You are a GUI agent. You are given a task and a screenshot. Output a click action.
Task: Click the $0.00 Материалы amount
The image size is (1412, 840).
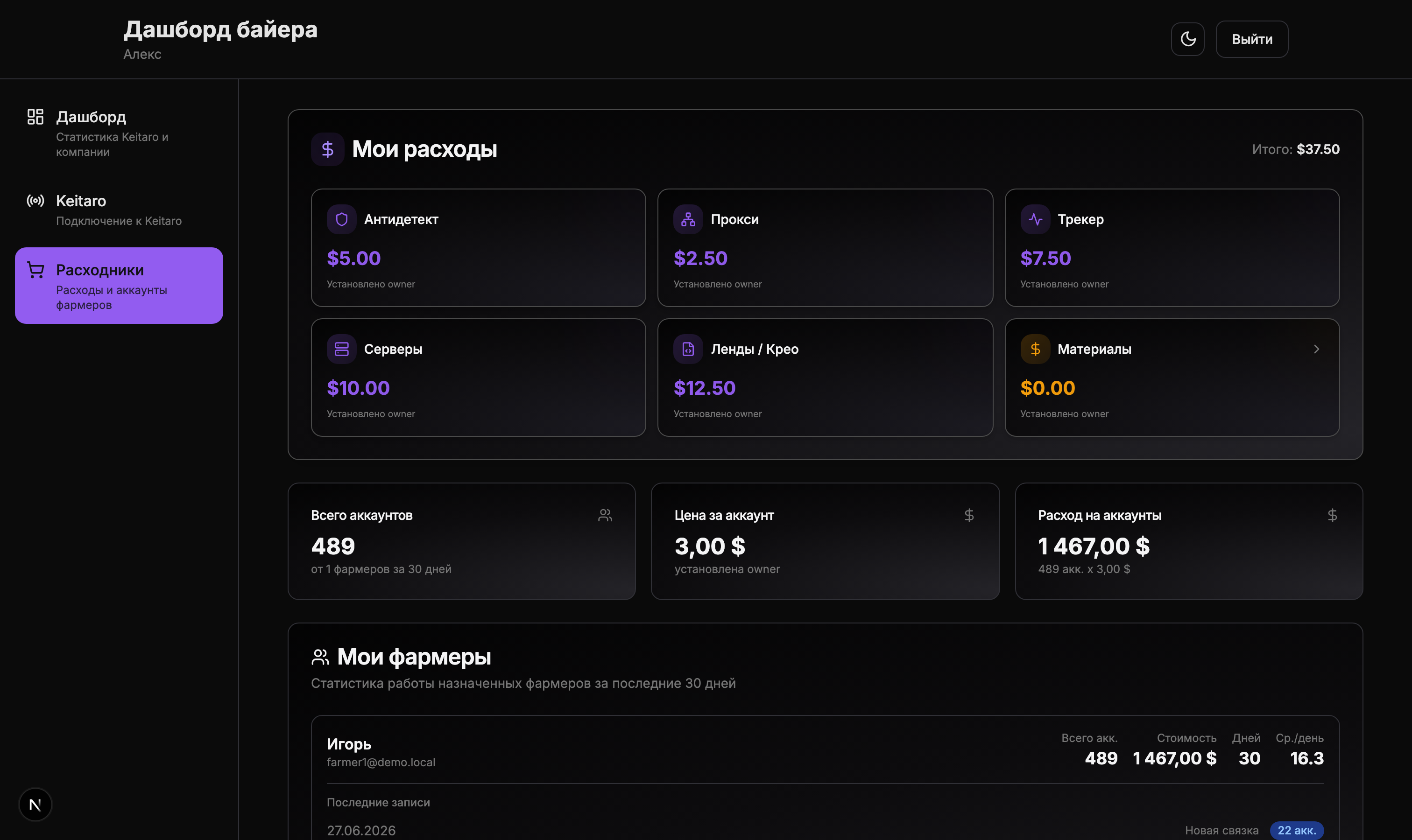pos(1047,388)
